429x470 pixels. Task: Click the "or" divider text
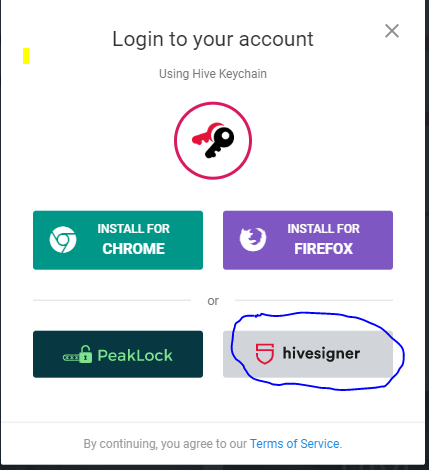tap(213, 301)
